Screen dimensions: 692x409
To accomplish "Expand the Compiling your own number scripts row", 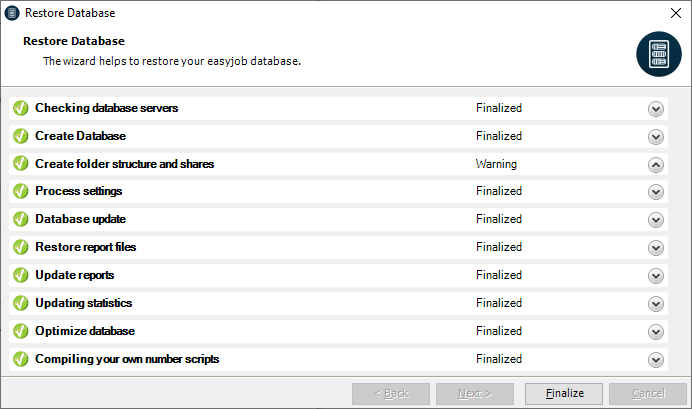I will pyautogui.click(x=656, y=360).
